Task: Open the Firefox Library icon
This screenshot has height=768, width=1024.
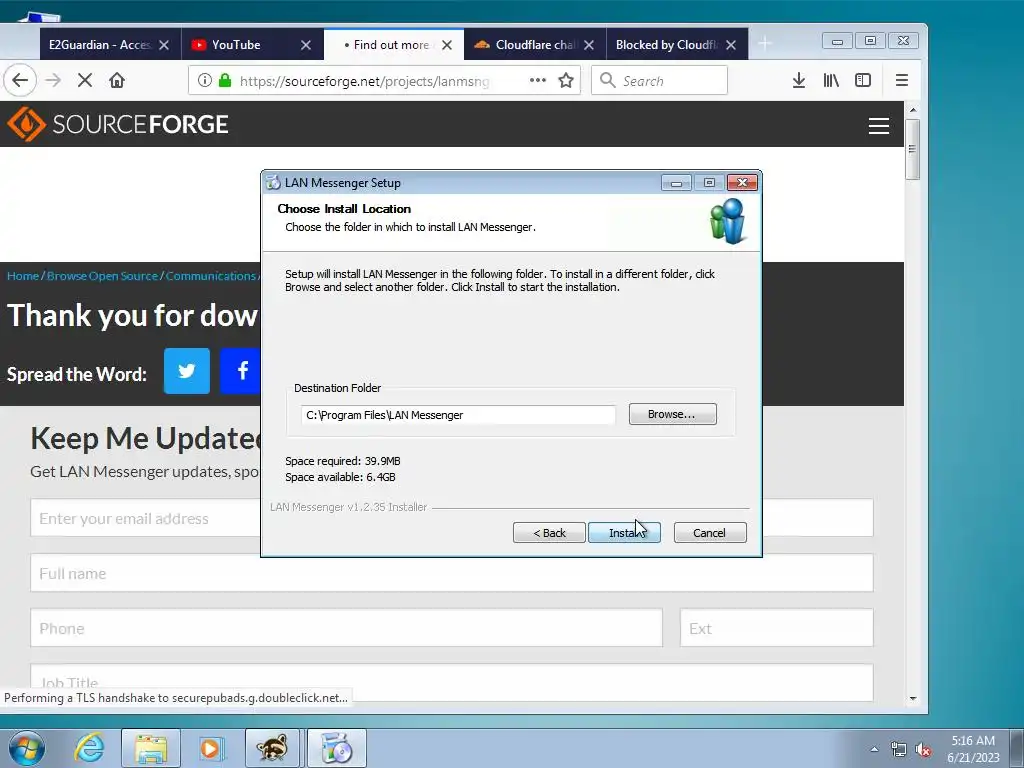Action: pyautogui.click(x=831, y=80)
